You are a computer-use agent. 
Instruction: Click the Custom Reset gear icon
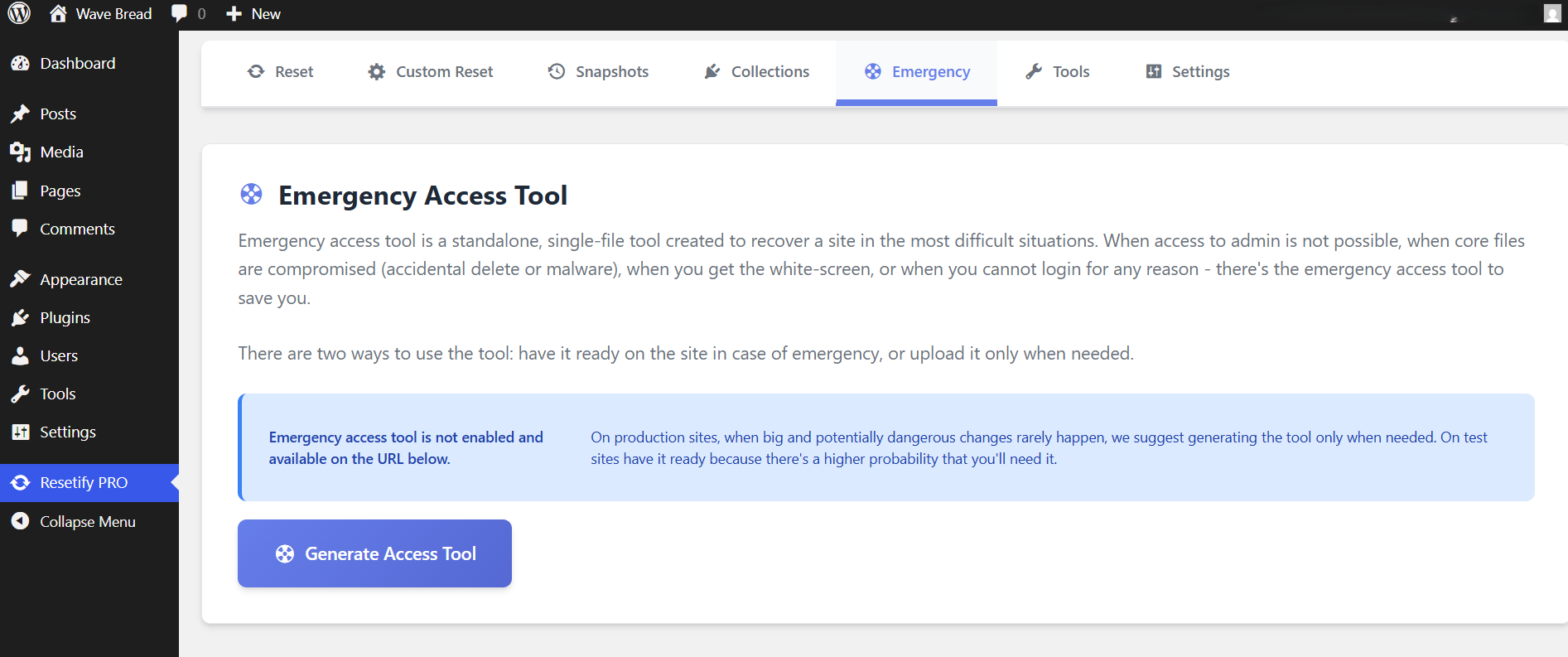[377, 72]
